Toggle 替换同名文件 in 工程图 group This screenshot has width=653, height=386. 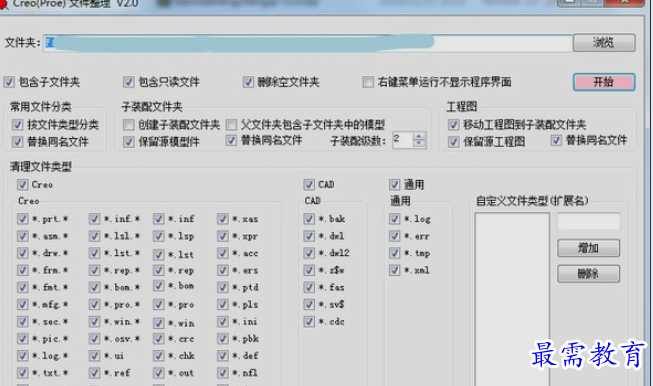(556, 140)
